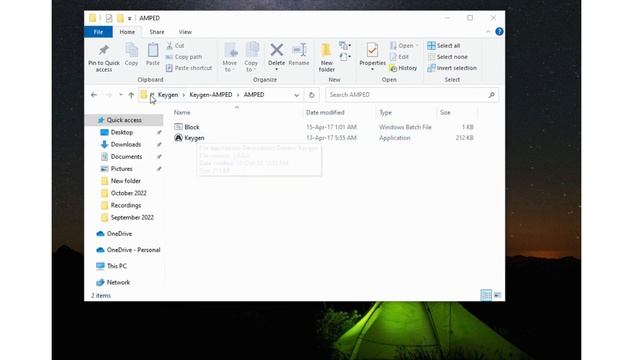The image size is (640, 360).
Task: Open the September 2022 folder
Action: (132, 218)
